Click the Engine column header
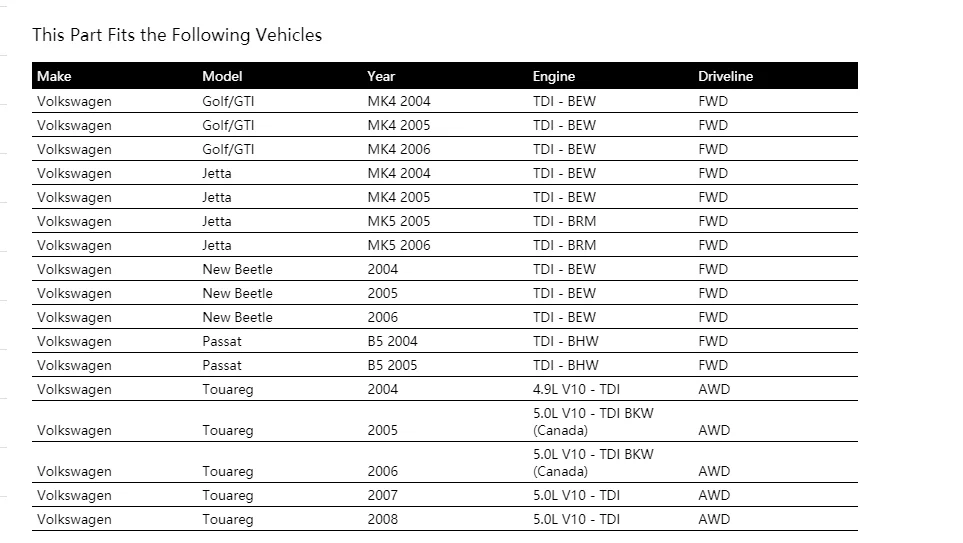Viewport: 963px width, 543px height. 554,76
